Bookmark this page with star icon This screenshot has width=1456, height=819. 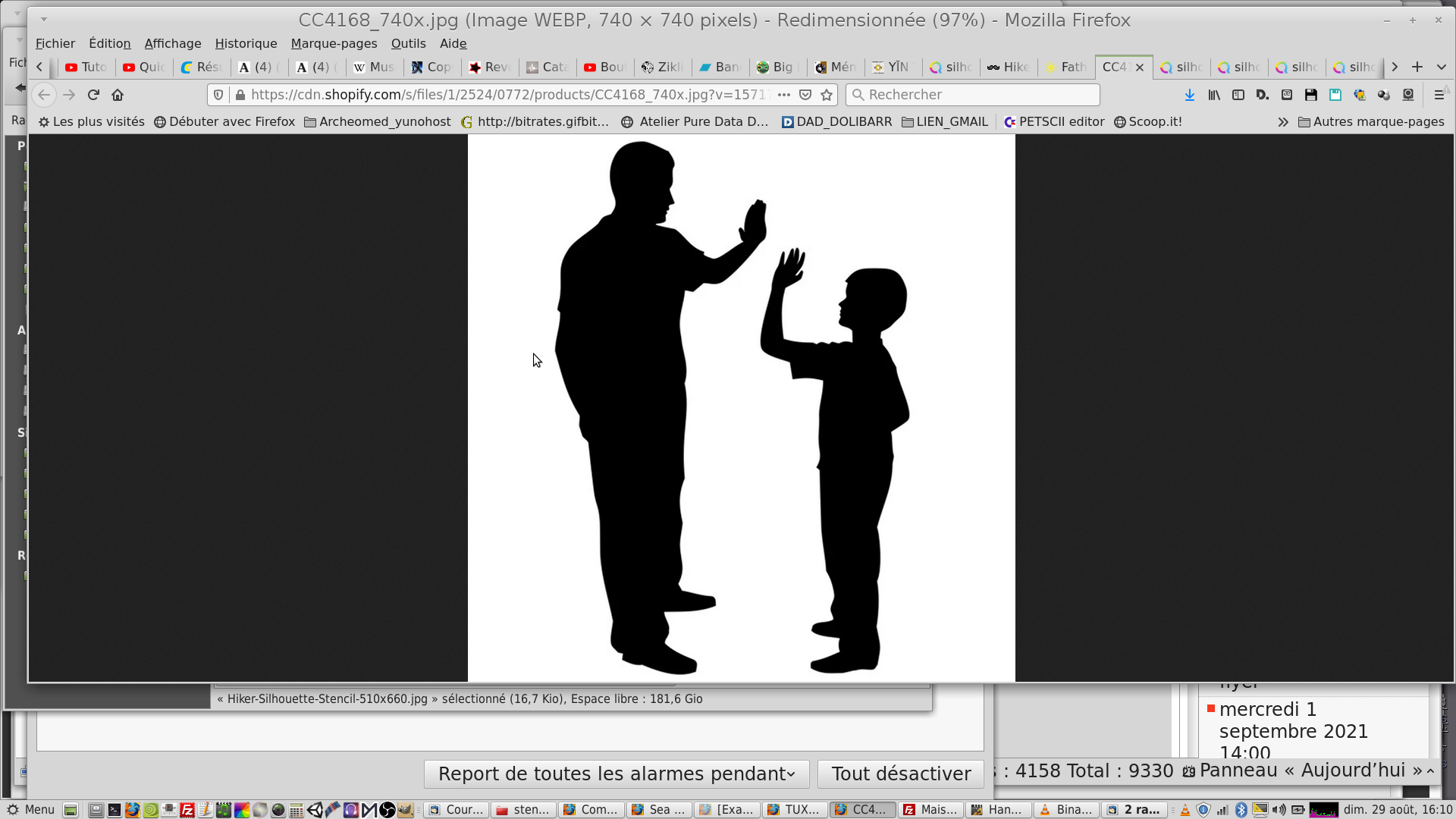coord(827,95)
